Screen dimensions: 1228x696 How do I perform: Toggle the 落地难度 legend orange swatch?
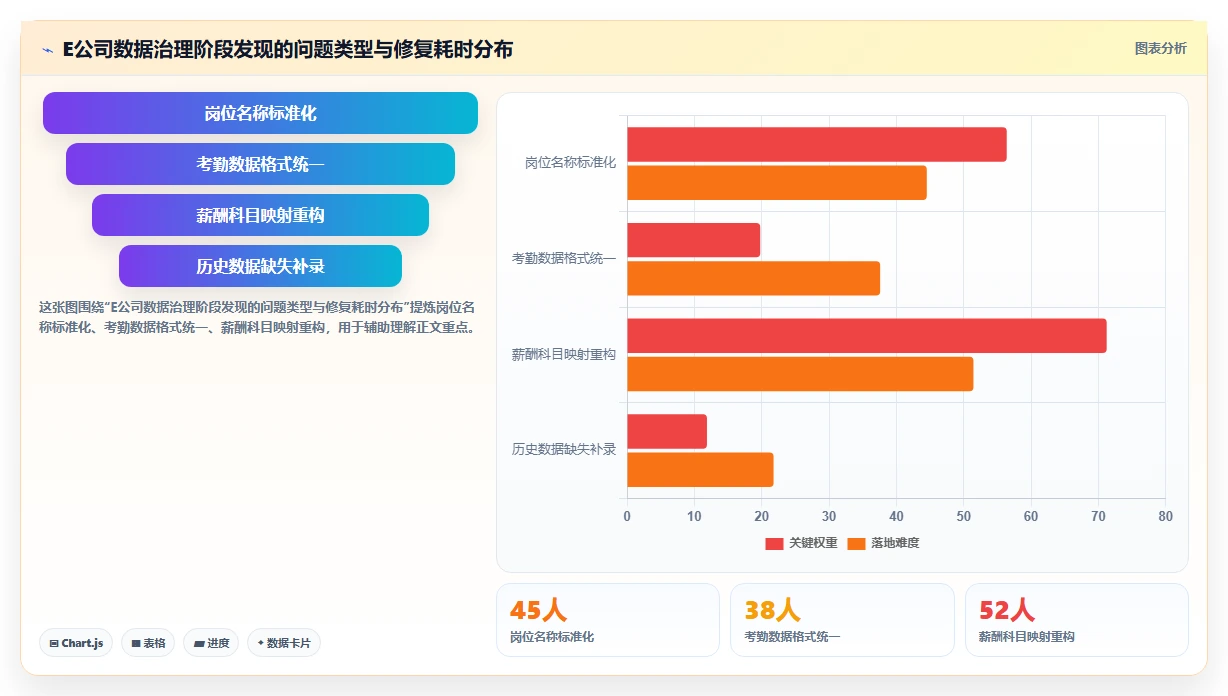[x=856, y=543]
